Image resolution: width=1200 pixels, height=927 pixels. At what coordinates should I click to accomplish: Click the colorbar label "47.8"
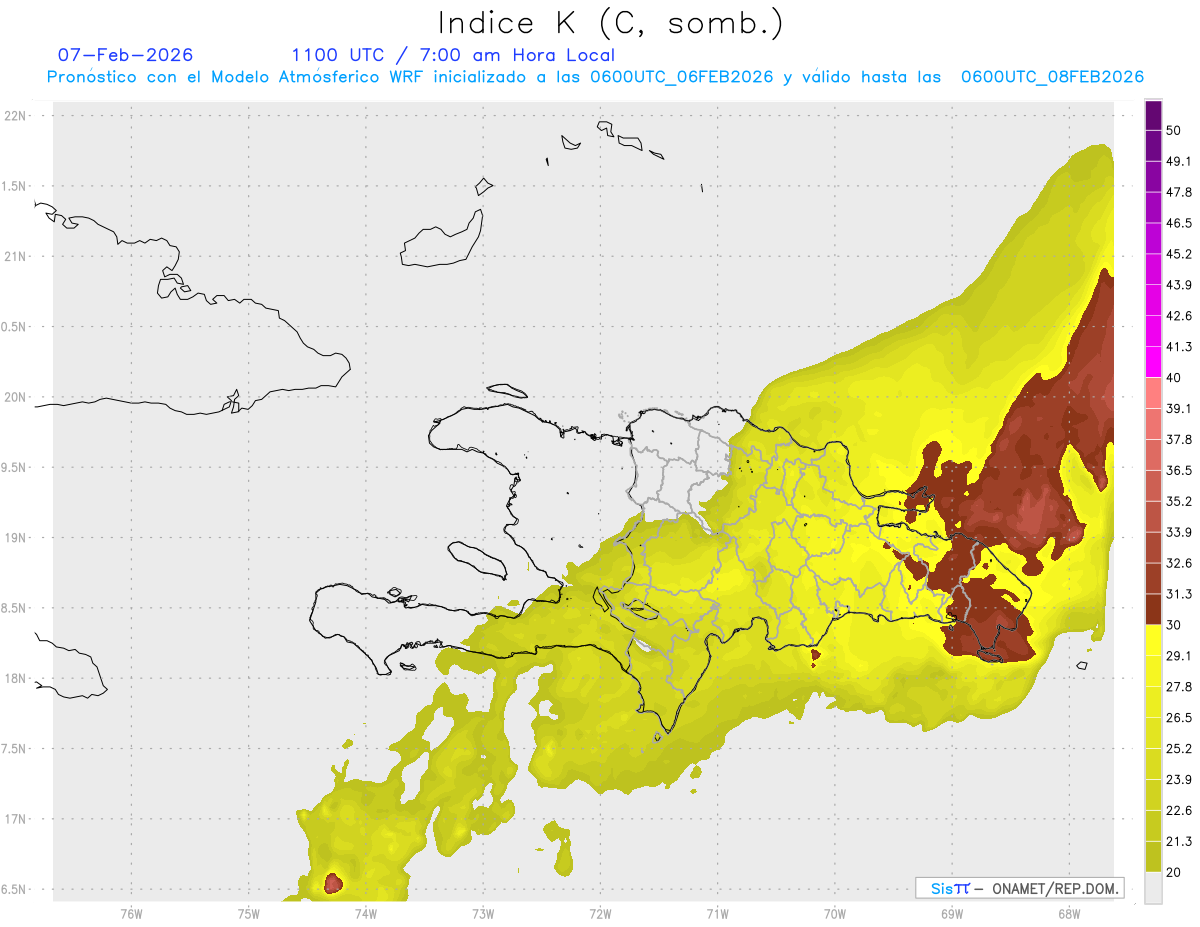pyautogui.click(x=1179, y=192)
